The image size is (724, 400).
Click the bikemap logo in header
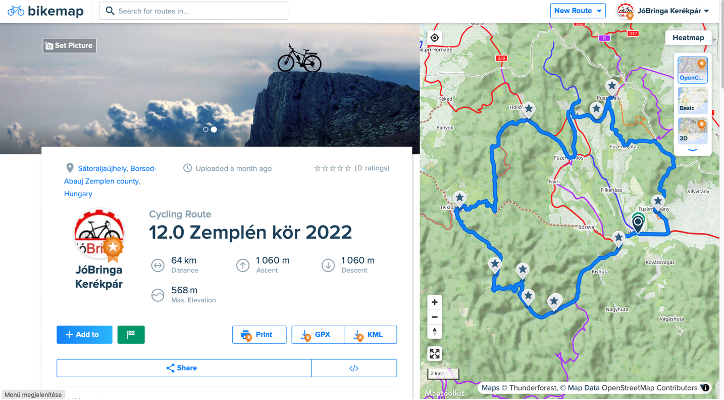coord(46,11)
